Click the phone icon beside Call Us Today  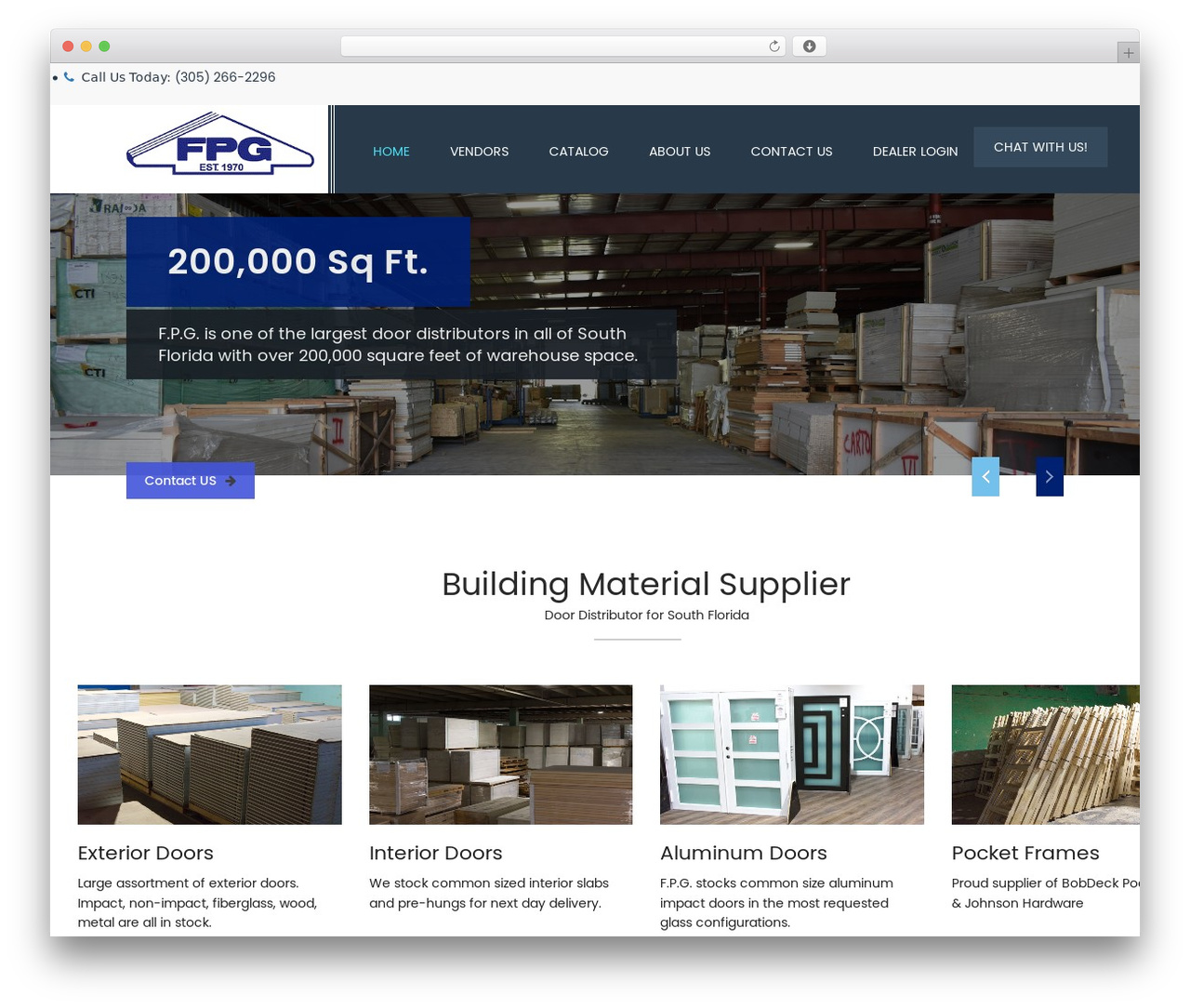(69, 77)
